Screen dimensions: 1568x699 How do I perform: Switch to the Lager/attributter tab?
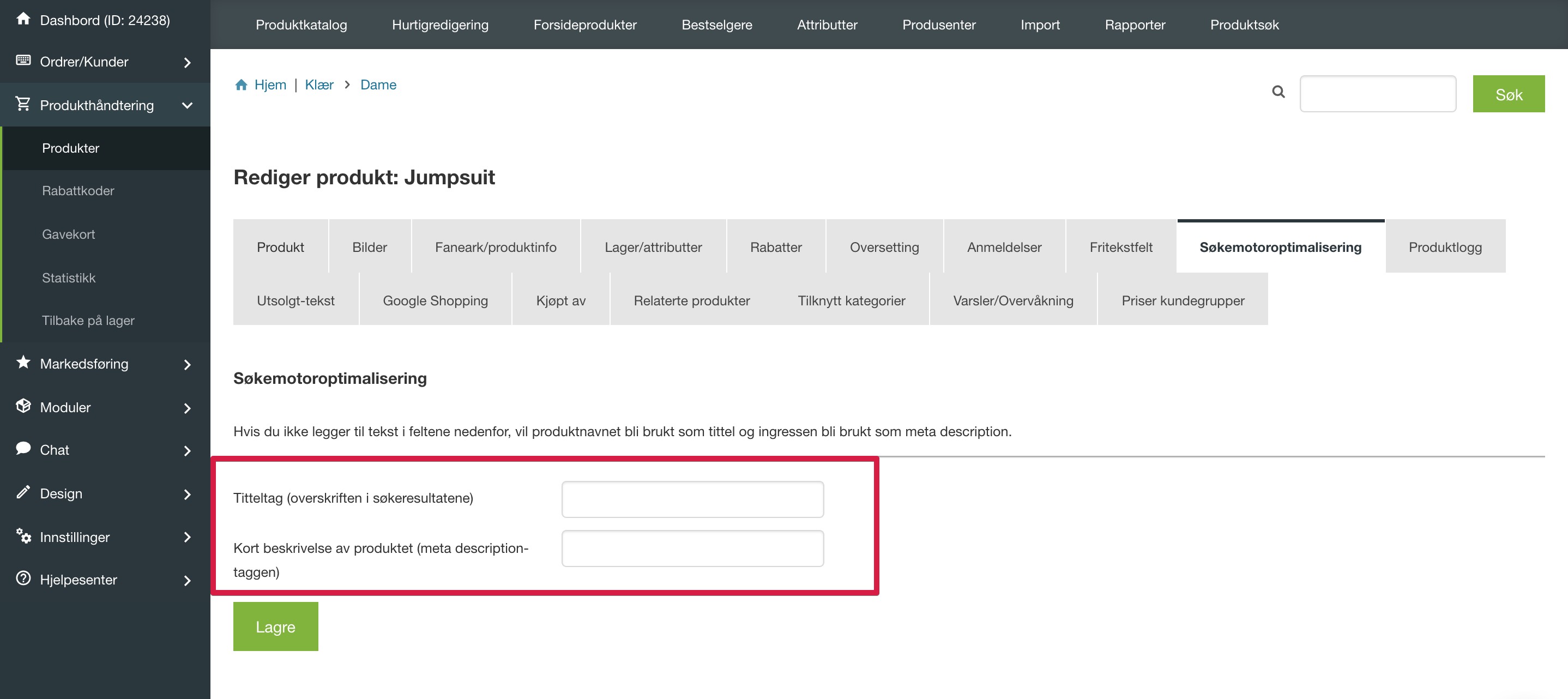click(653, 246)
